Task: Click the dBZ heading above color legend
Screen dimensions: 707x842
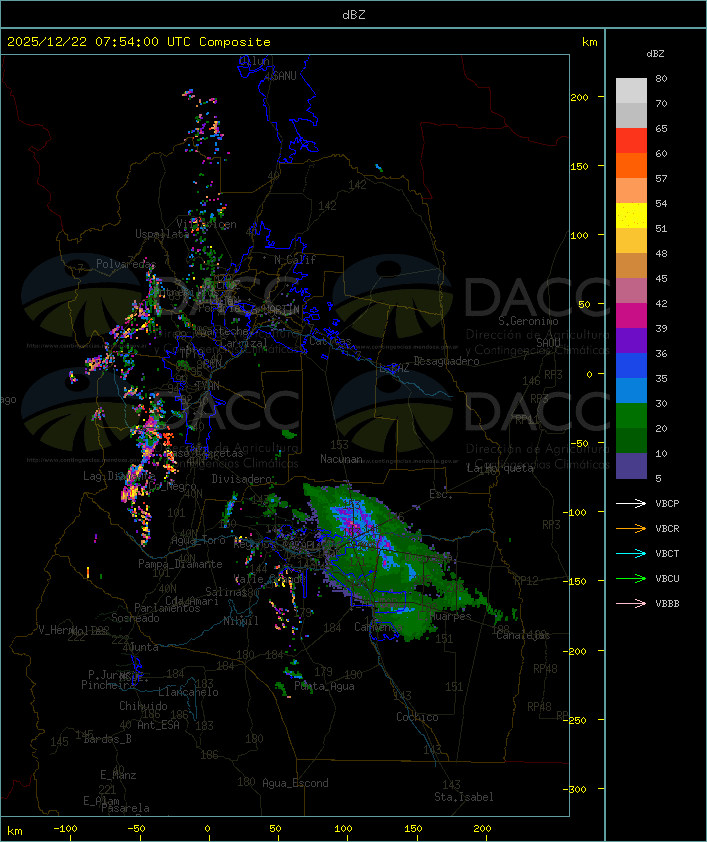Action: [655, 54]
